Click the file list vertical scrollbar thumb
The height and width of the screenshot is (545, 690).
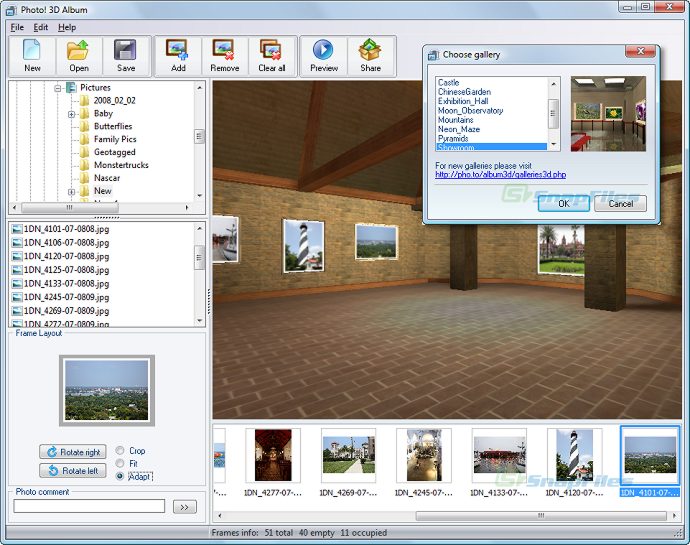click(200, 257)
